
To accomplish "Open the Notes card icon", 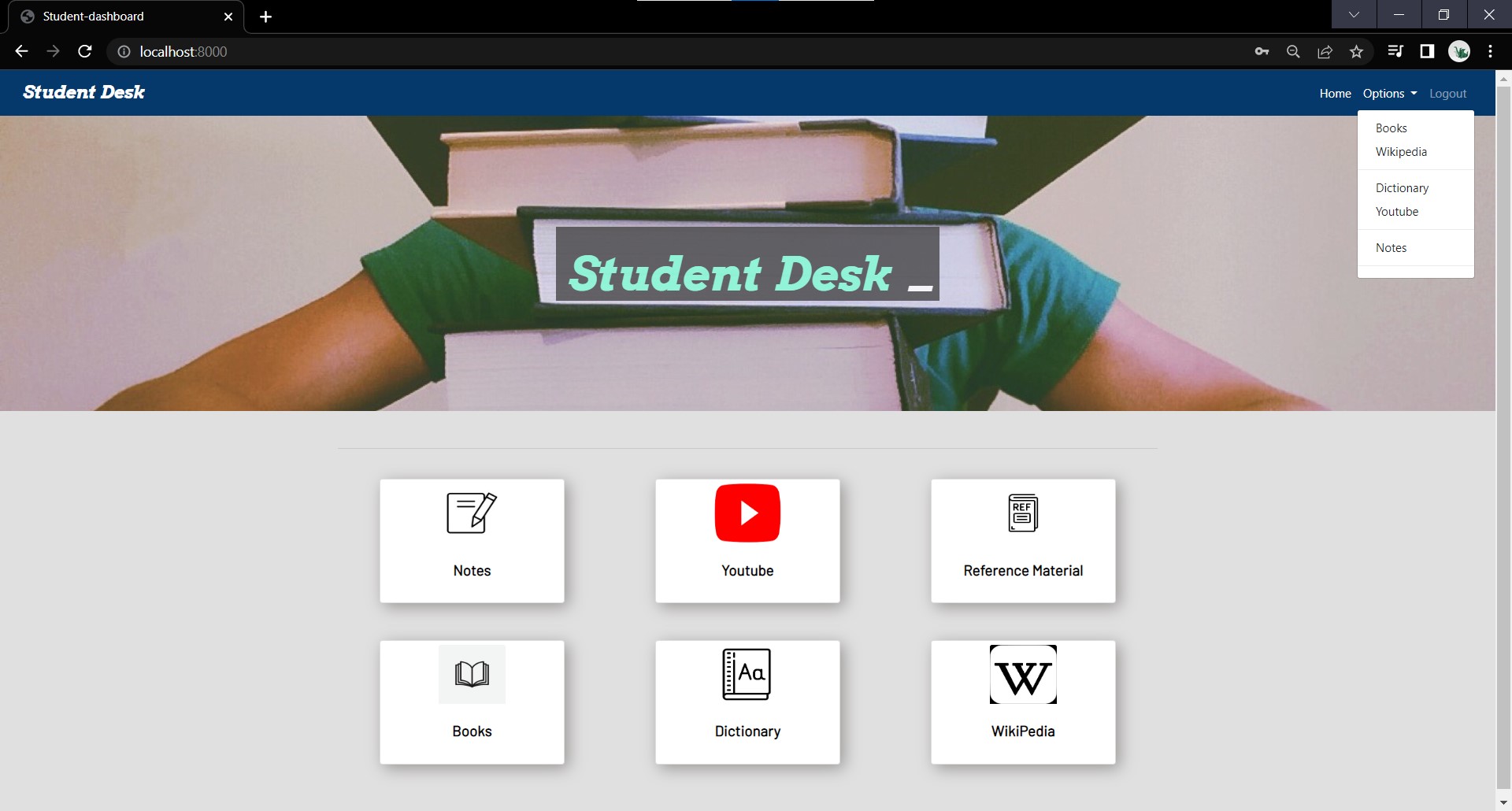I will (471, 512).
